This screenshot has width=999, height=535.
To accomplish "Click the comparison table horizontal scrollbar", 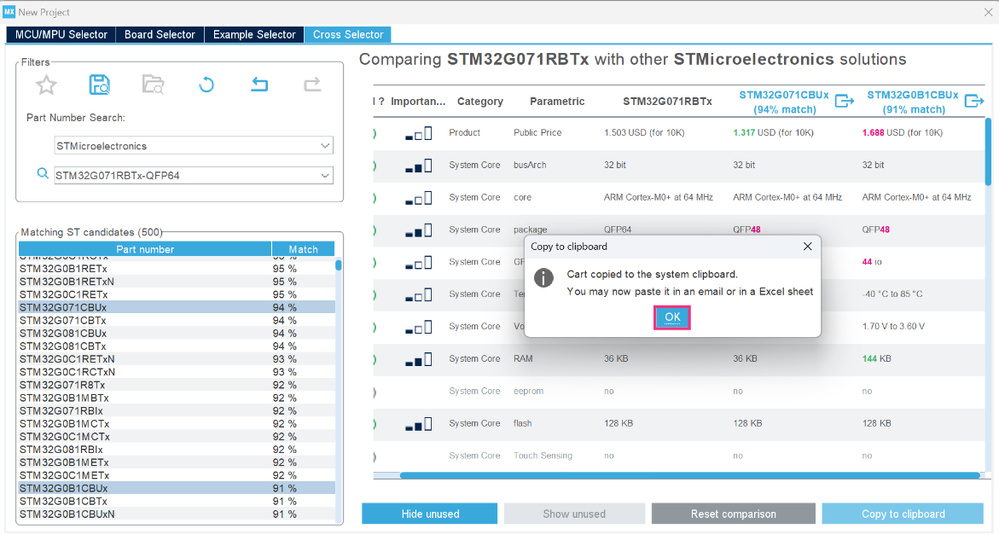I will pyautogui.click(x=689, y=475).
